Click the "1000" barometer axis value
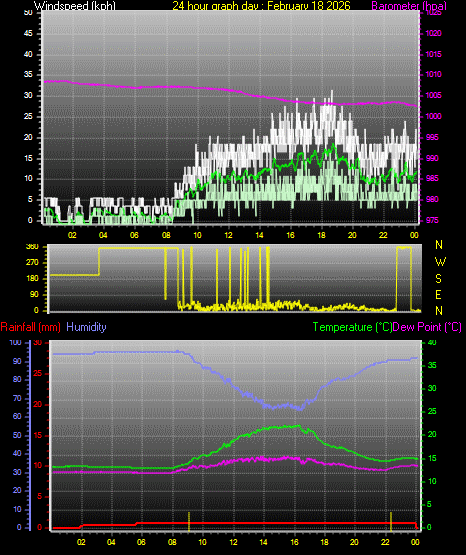The width and height of the screenshot is (466, 555). pos(433,116)
